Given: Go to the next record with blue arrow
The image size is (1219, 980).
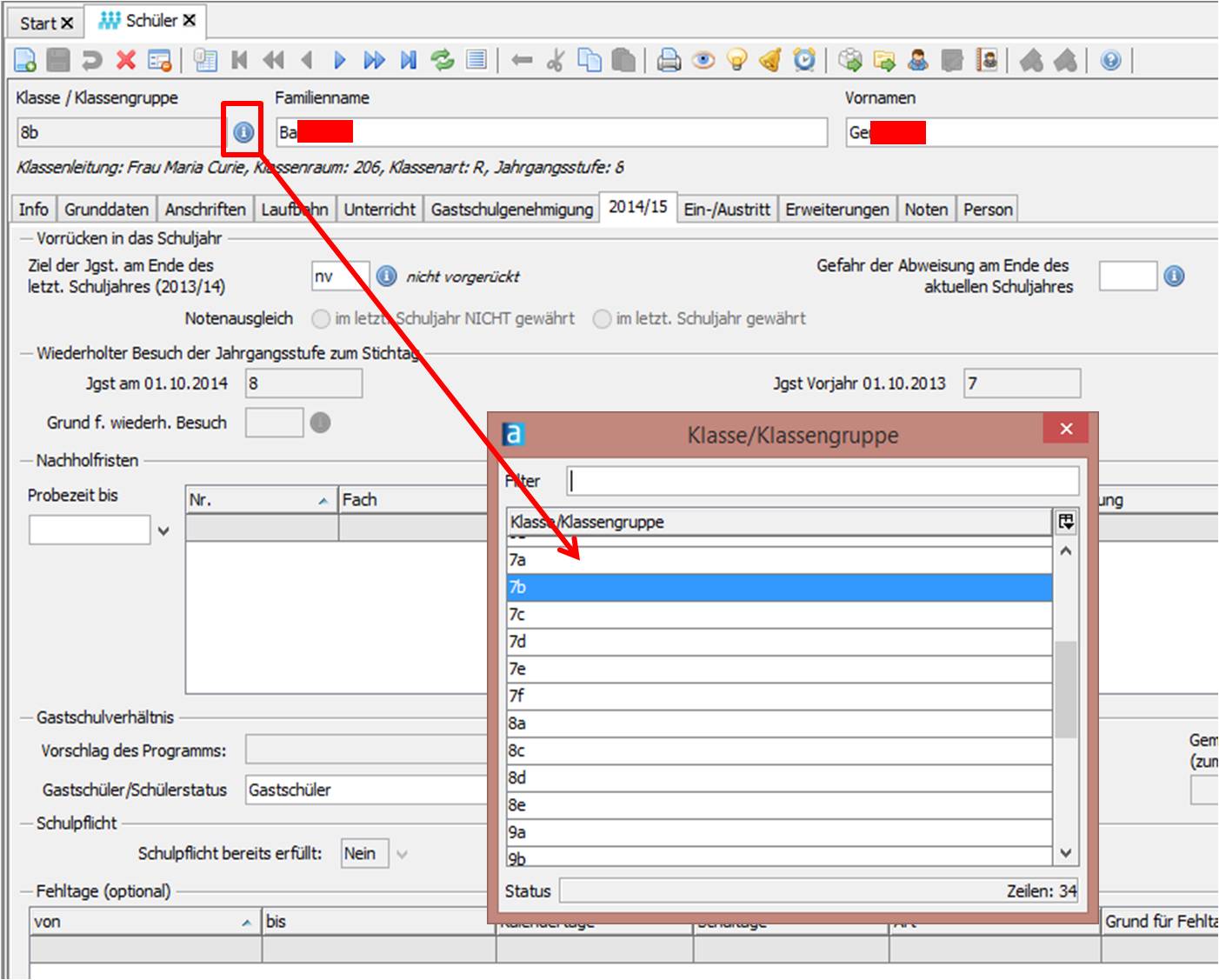Looking at the screenshot, I should tap(340, 60).
